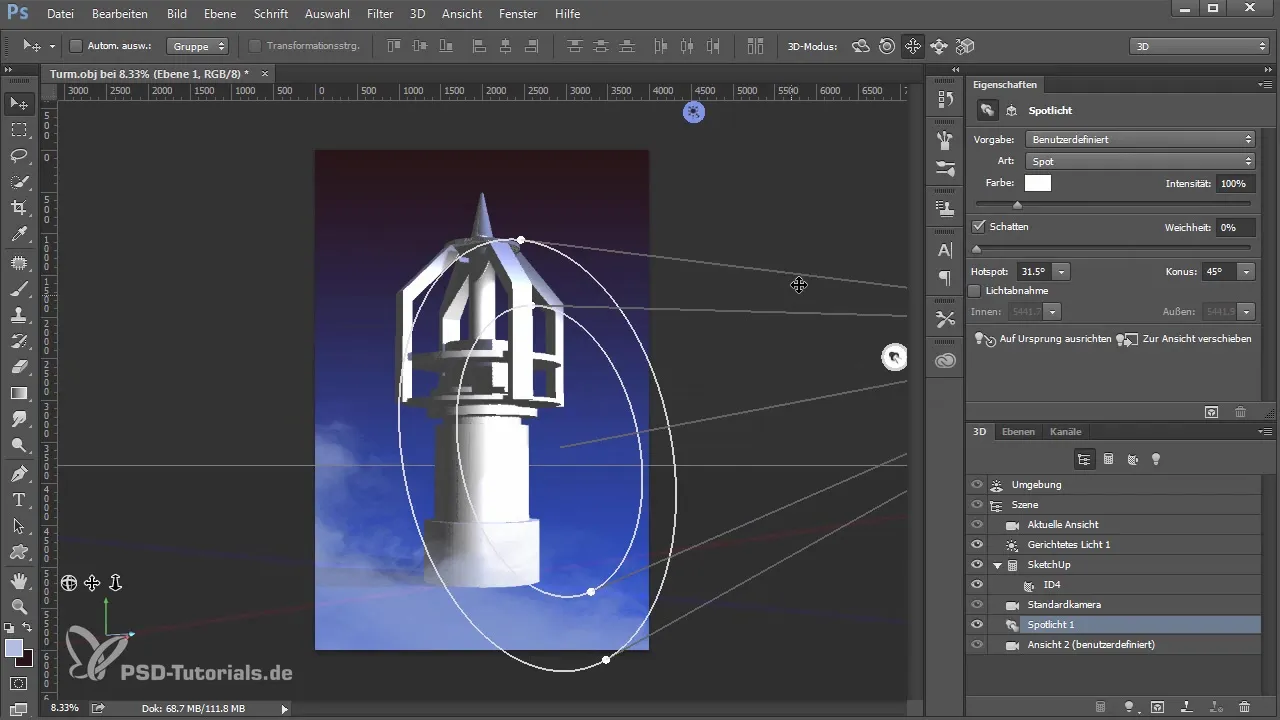The height and width of the screenshot is (720, 1280).
Task: Select the Move tool in toolbox
Action: [19, 103]
